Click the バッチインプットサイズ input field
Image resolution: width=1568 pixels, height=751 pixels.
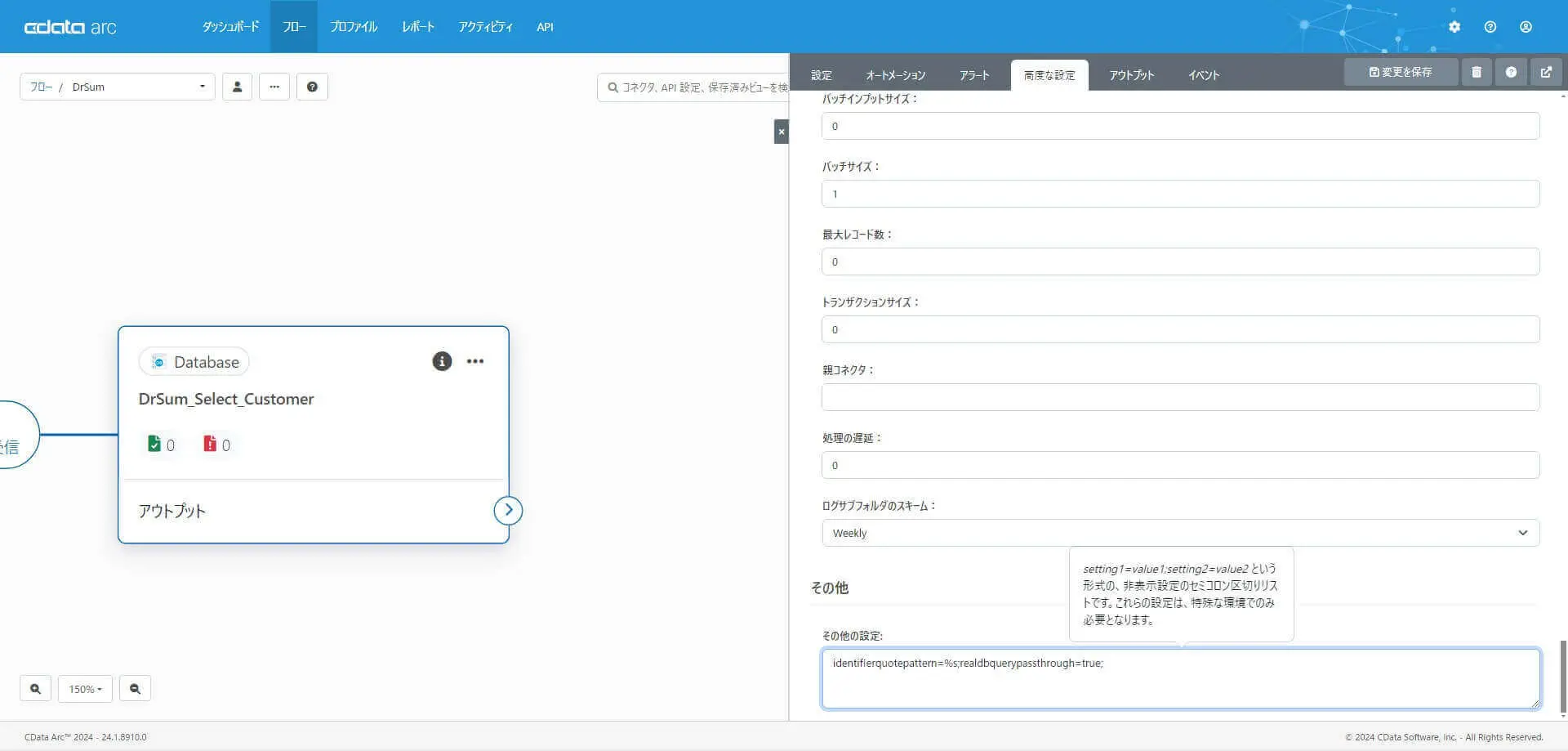click(1181, 126)
